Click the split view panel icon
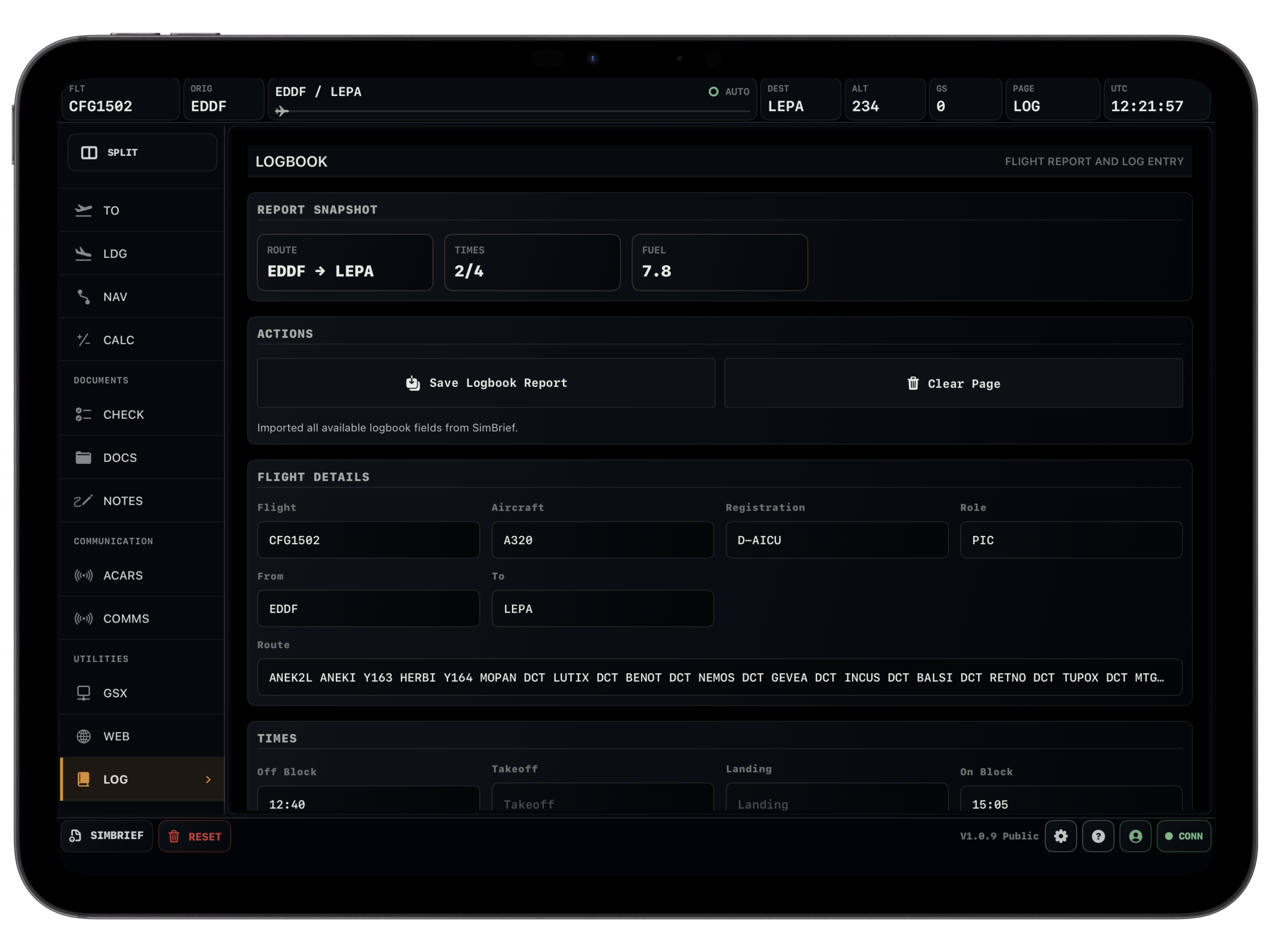1270x952 pixels. [x=89, y=153]
